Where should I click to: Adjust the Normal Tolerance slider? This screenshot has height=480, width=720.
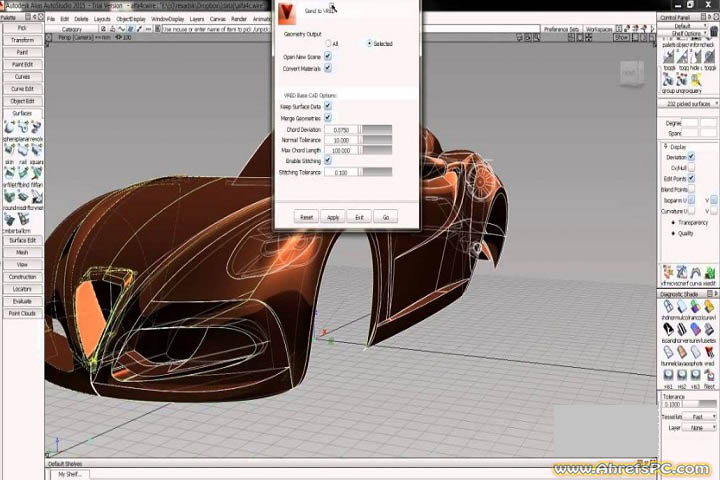point(375,140)
